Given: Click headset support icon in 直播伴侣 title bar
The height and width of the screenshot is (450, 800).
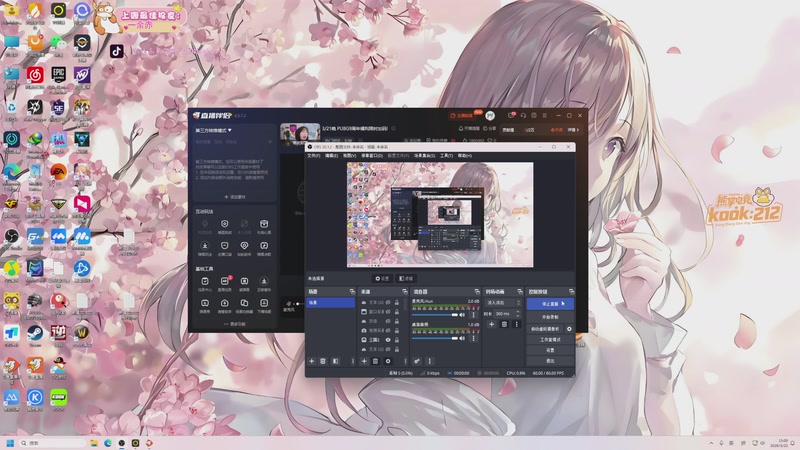Looking at the screenshot, I should (523, 116).
